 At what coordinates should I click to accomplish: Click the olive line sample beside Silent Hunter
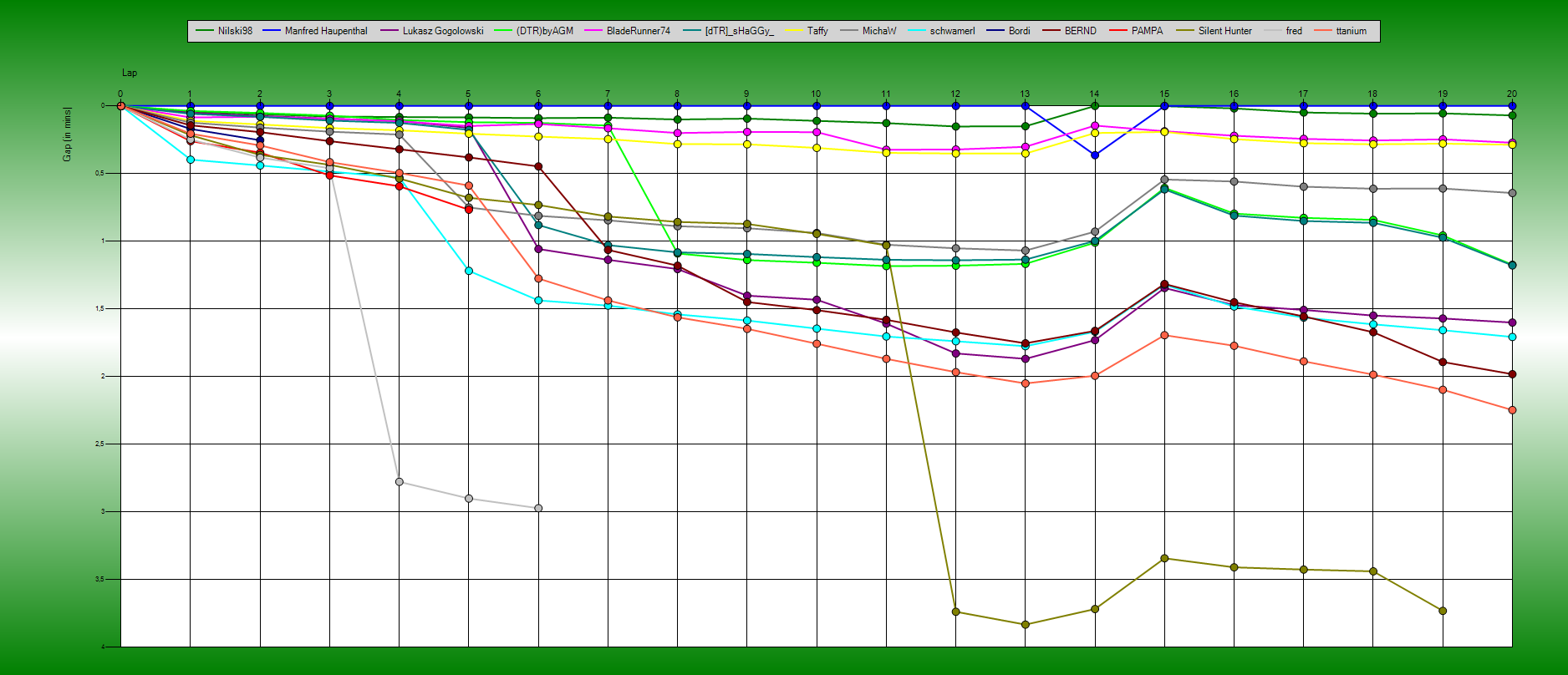coord(1185,31)
